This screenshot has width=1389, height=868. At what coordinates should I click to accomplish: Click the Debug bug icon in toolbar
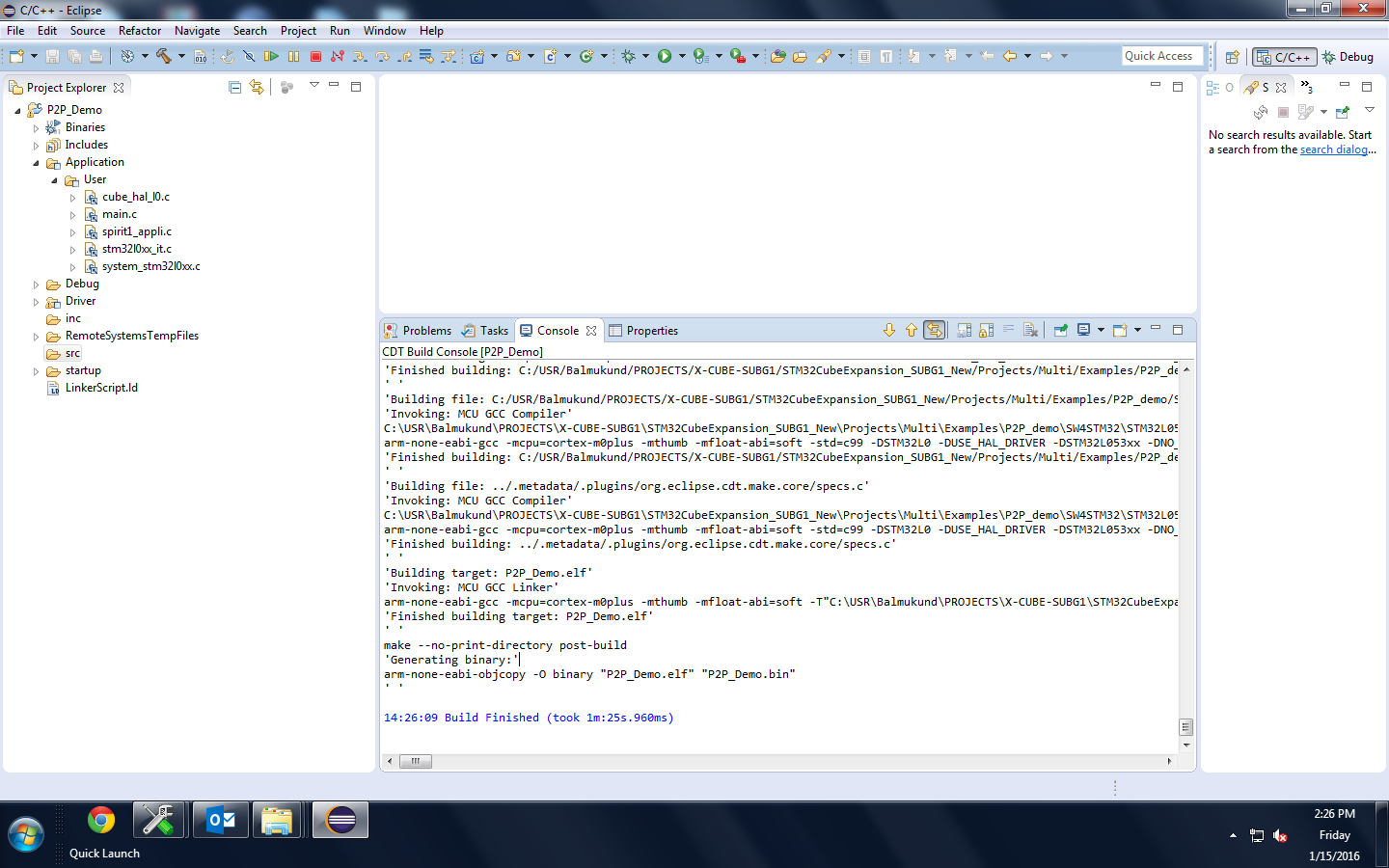[628, 57]
